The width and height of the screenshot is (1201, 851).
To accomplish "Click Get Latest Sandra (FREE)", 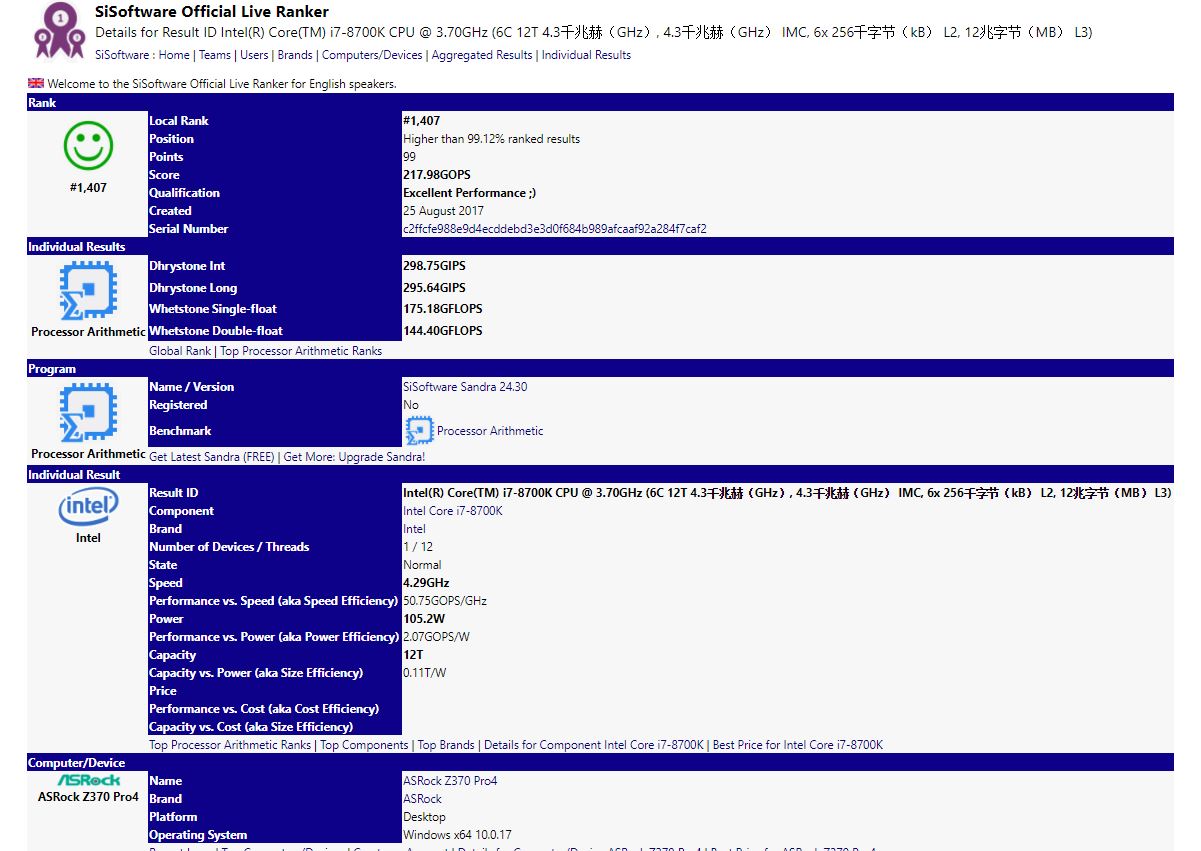I will pyautogui.click(x=211, y=457).
